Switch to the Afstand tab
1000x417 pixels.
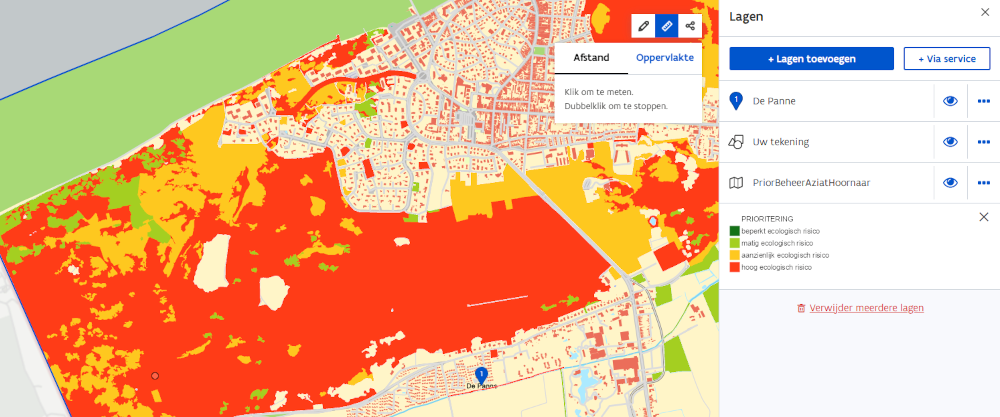point(591,58)
